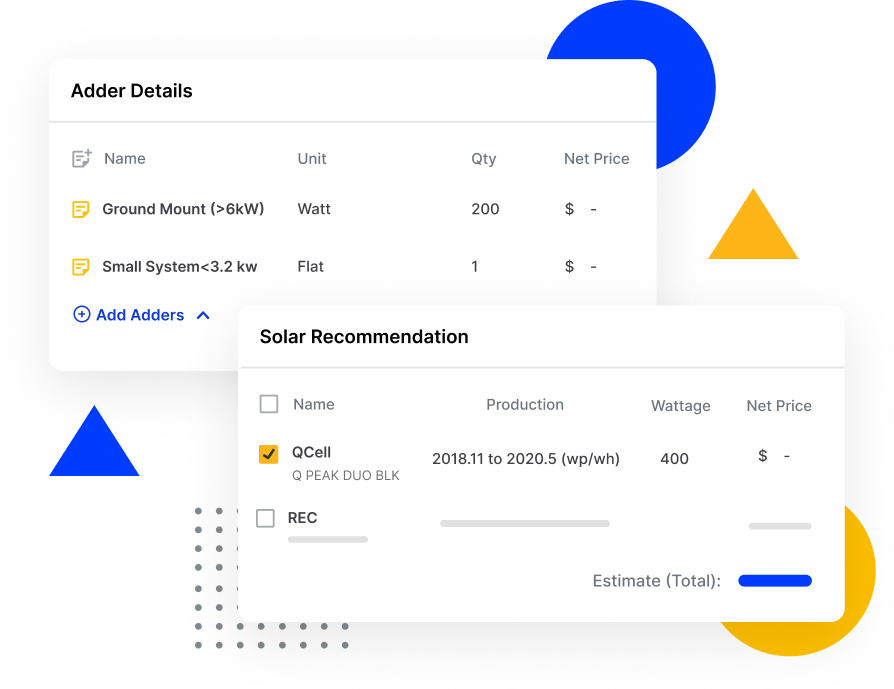
Task: Click the QCell product name
Action: pyautogui.click(x=311, y=452)
